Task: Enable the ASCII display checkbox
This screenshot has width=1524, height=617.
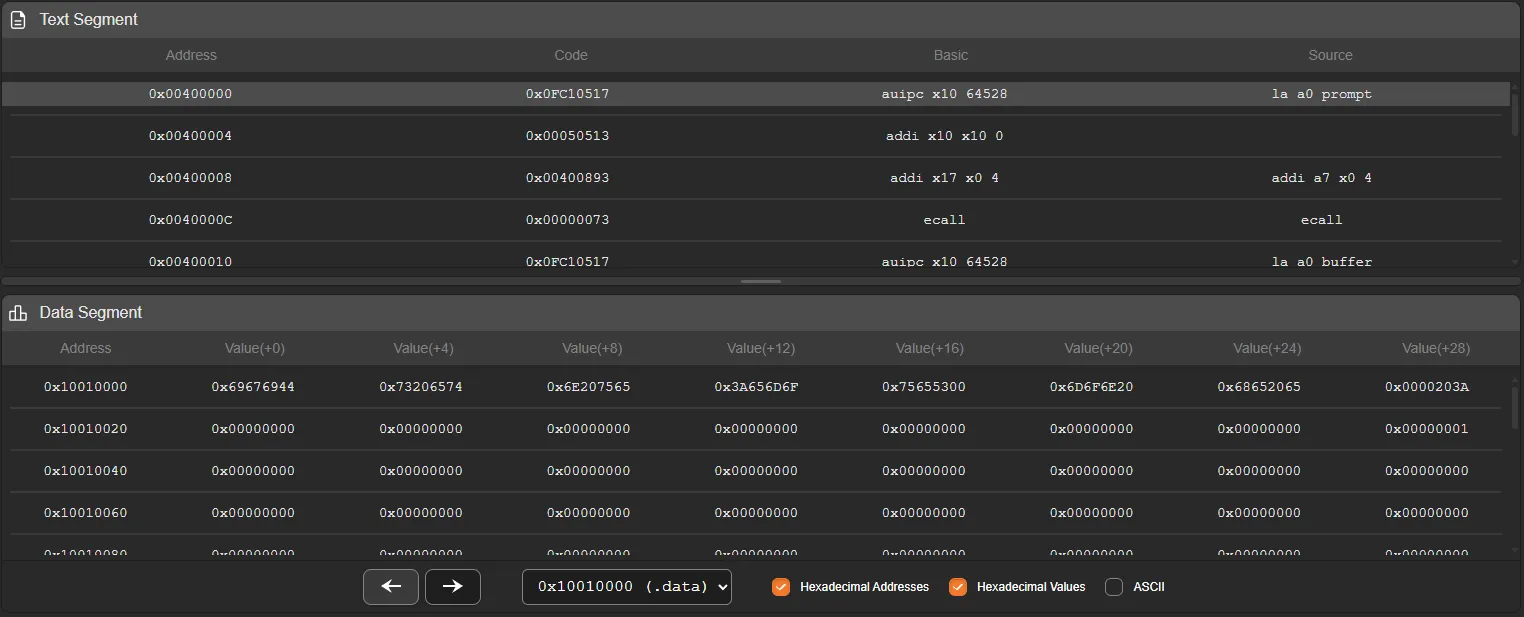Action: [1114, 587]
